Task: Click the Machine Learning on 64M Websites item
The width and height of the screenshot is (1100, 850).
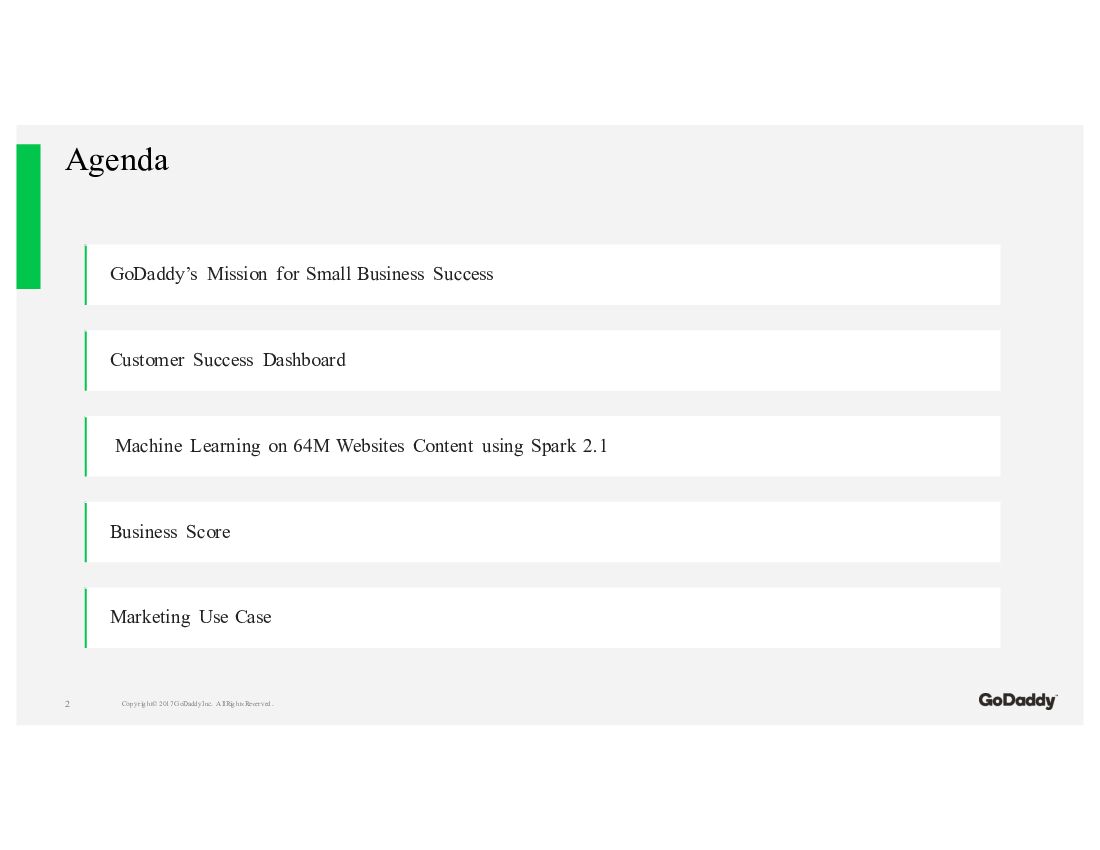Action: click(x=361, y=446)
